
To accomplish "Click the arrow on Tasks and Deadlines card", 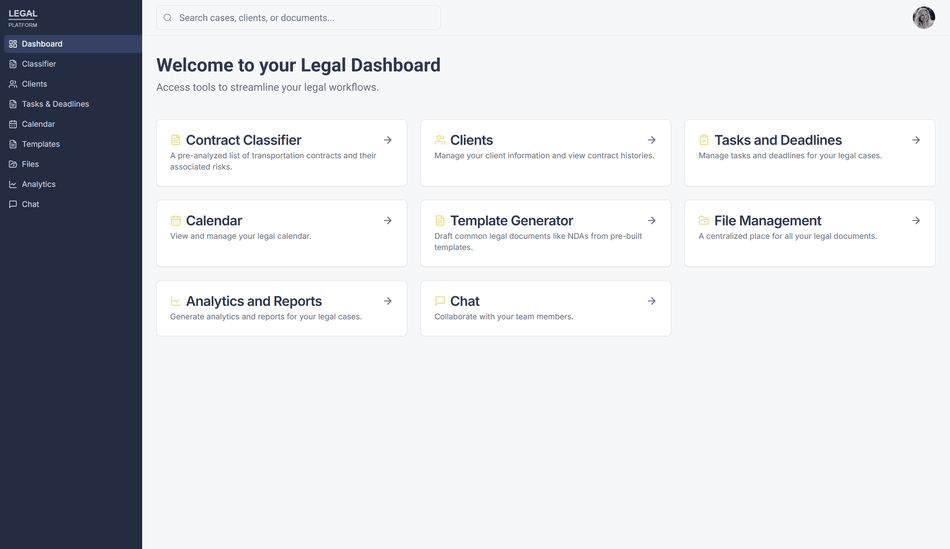I will pyautogui.click(x=915, y=140).
